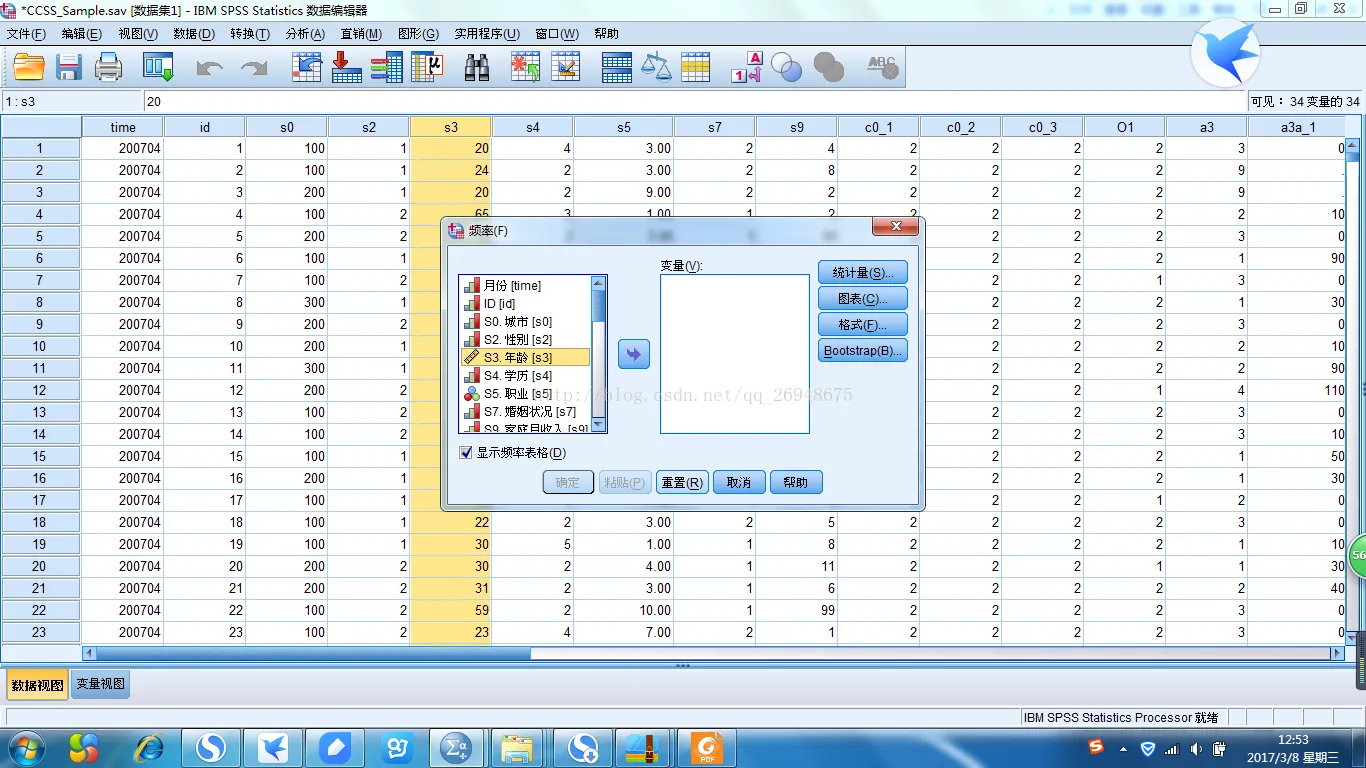Open the 分析(A) menu
This screenshot has height=768, width=1366.
pos(305,34)
